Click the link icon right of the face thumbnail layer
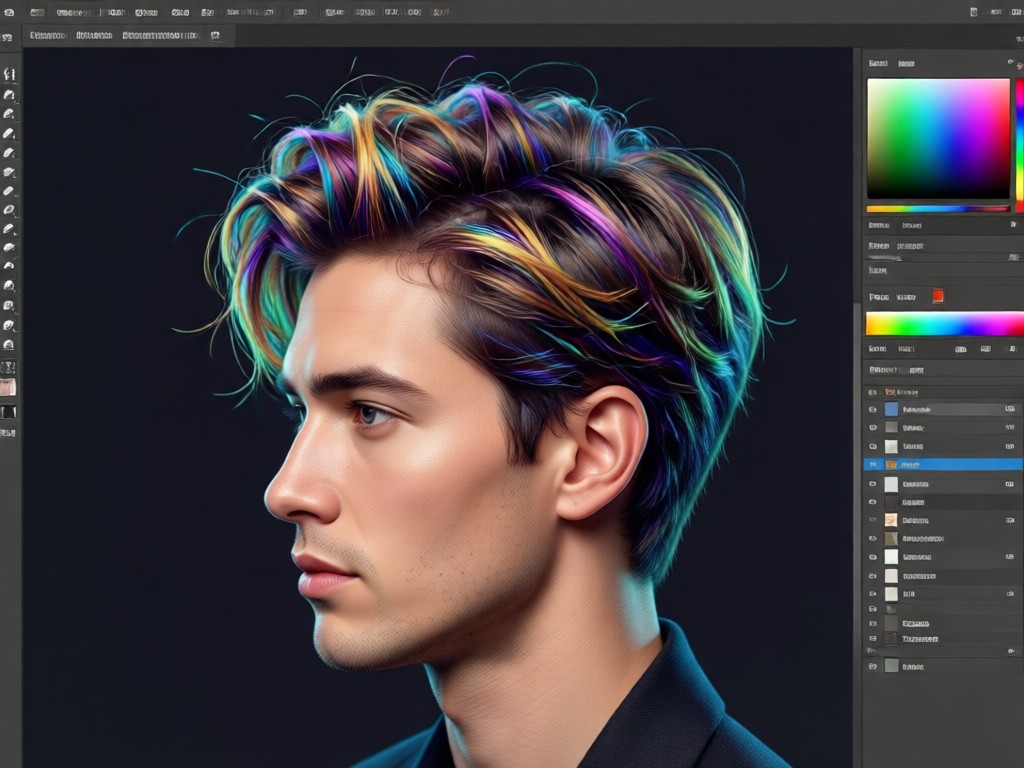This screenshot has height=768, width=1024. (x=1010, y=520)
